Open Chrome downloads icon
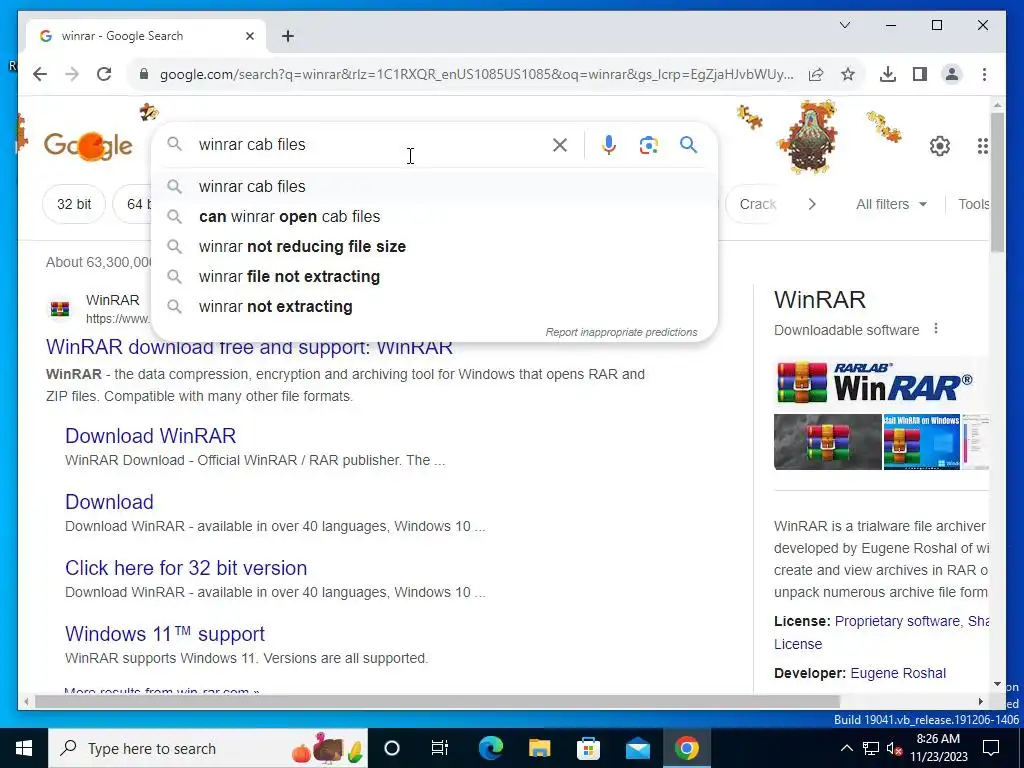Viewport: 1024px width, 768px height. (888, 74)
